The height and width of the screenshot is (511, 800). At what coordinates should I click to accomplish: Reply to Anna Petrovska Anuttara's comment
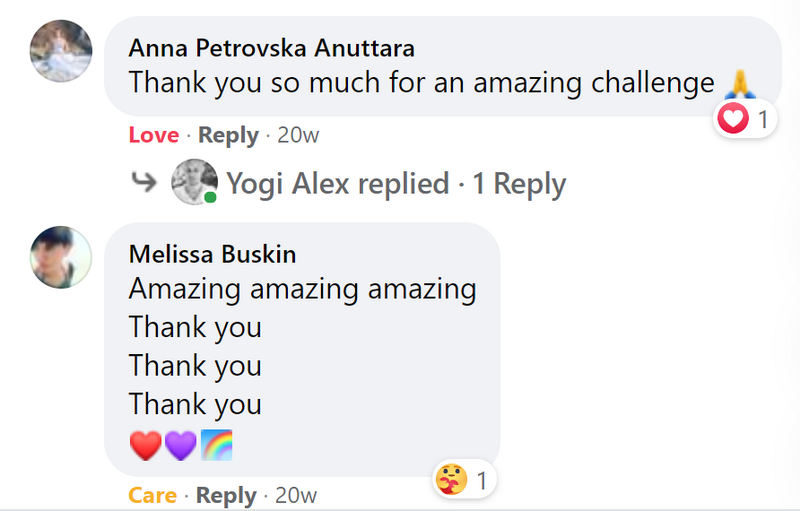228,135
